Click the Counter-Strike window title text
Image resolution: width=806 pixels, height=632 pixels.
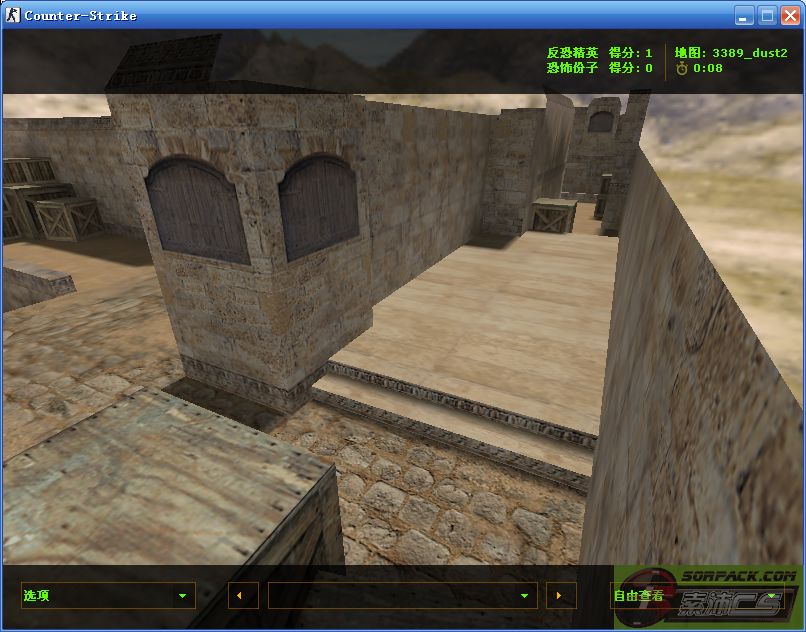[80, 15]
